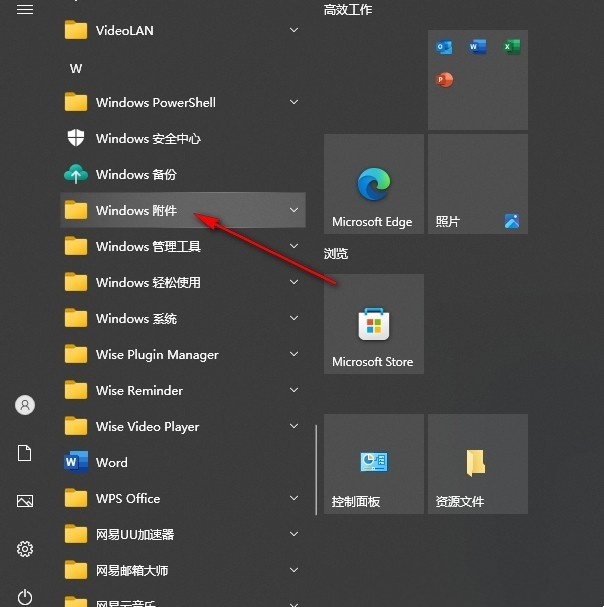
Task: Select the Windows 轻松使用 folder entry
Action: pyautogui.click(x=183, y=282)
